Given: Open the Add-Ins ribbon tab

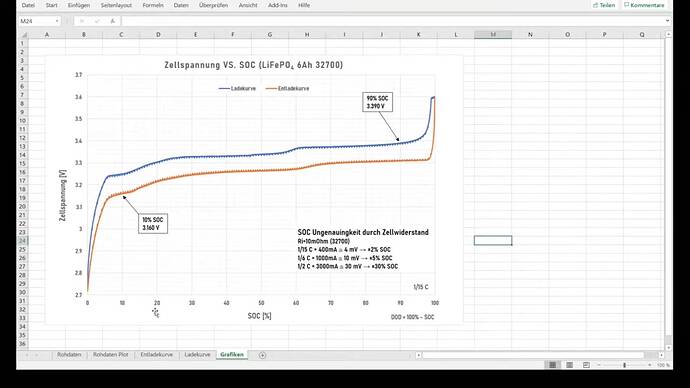Looking at the screenshot, I should (x=278, y=5).
